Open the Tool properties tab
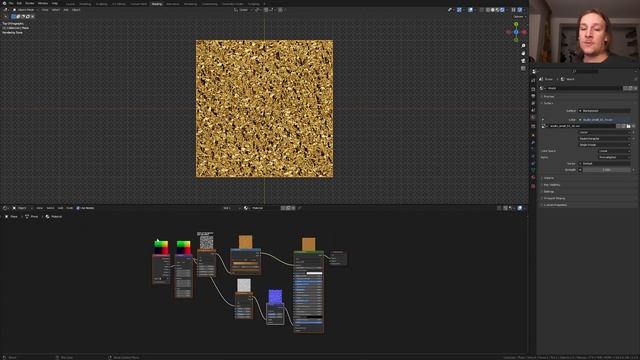 (533, 80)
